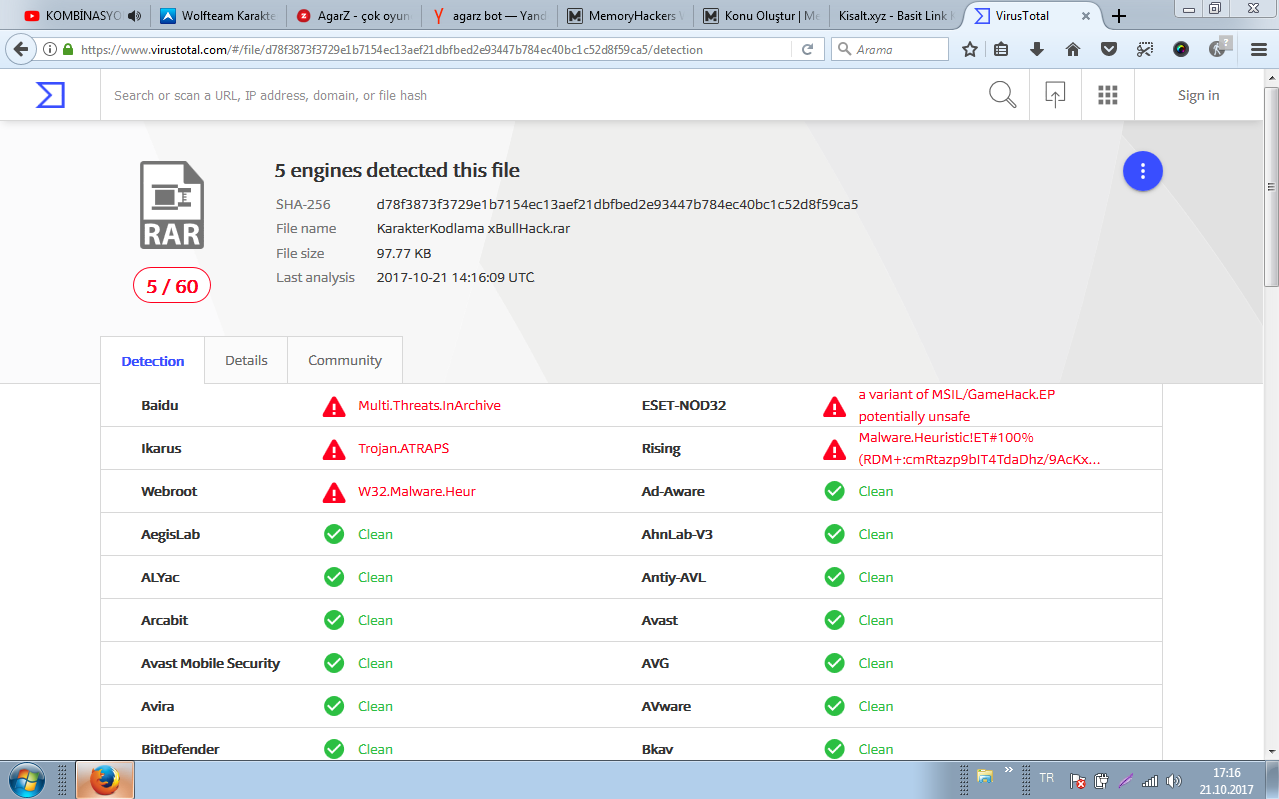Click the RAR file type icon
This screenshot has width=1279, height=799.
click(x=171, y=204)
